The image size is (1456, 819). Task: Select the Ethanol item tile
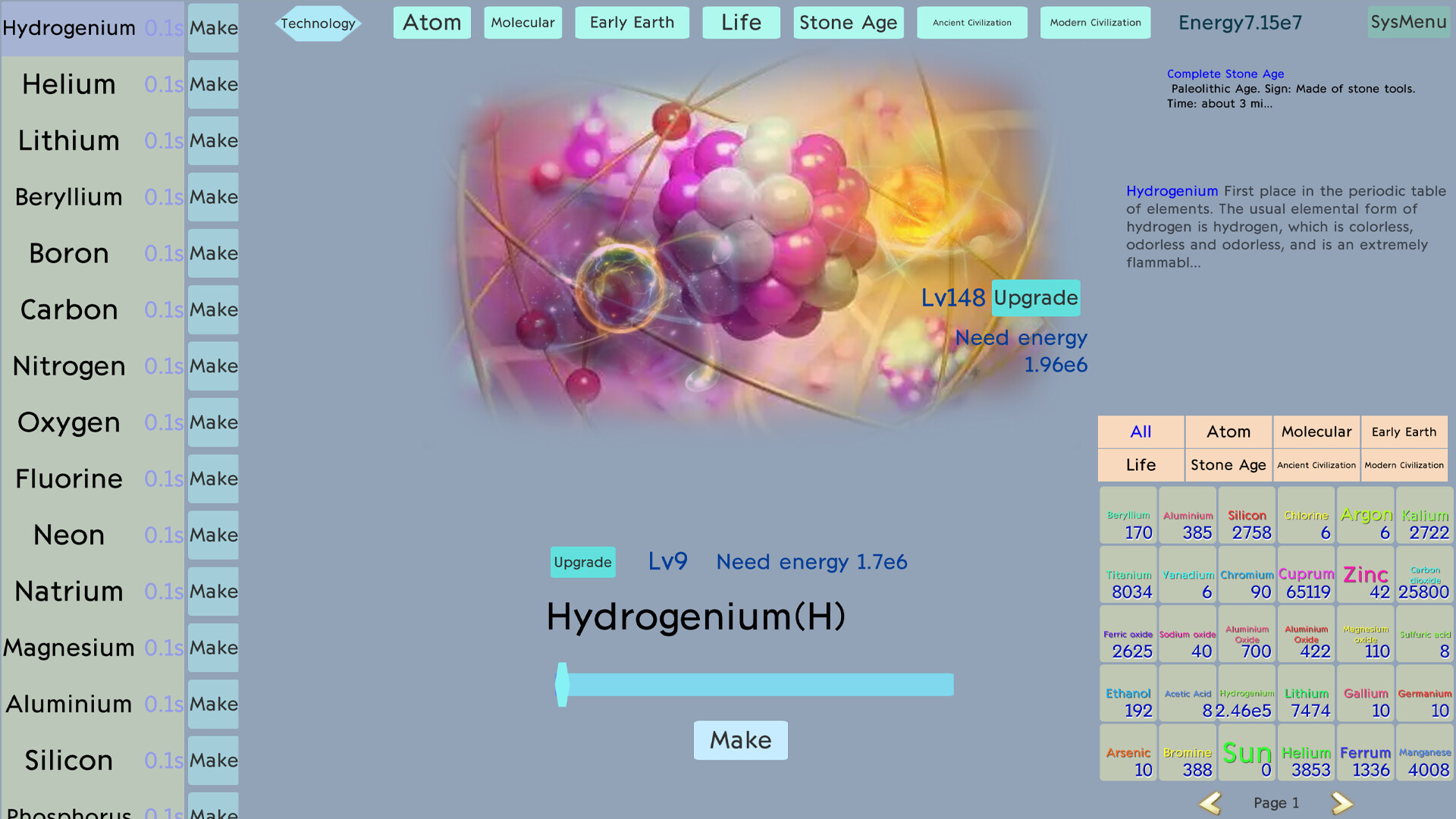click(1128, 694)
